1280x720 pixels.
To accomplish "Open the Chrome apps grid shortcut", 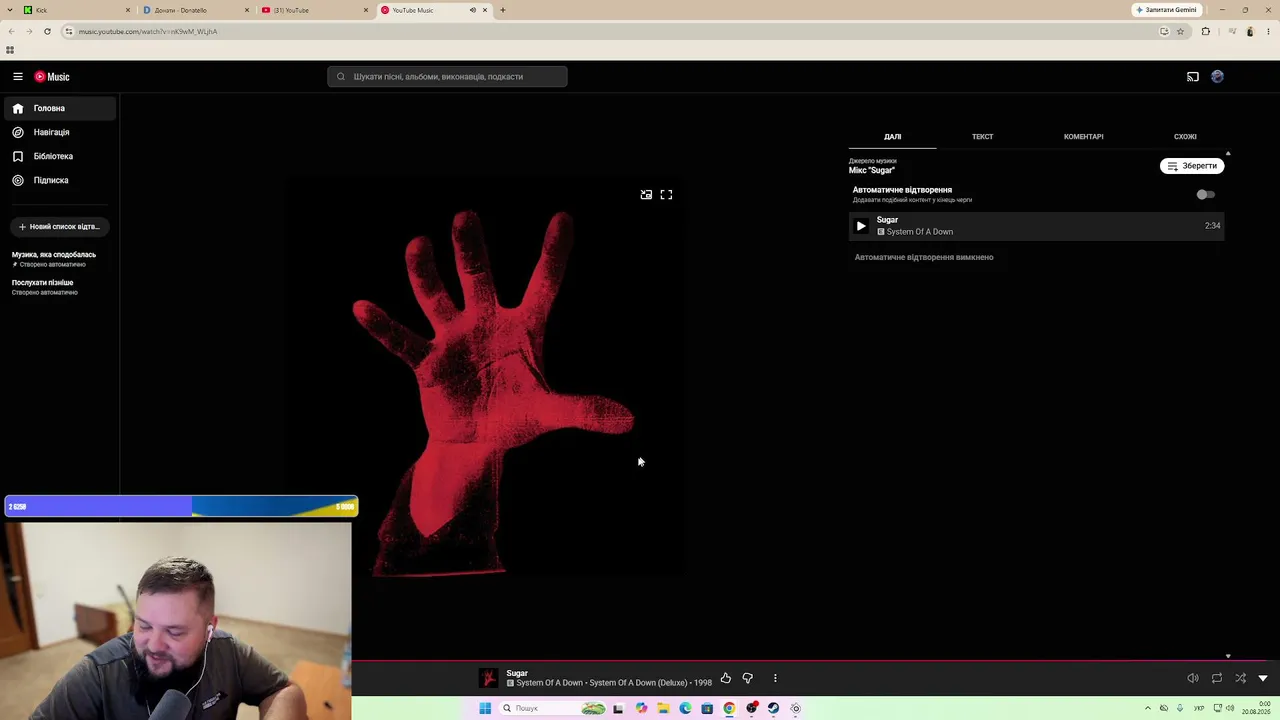I will pyautogui.click(x=10, y=50).
